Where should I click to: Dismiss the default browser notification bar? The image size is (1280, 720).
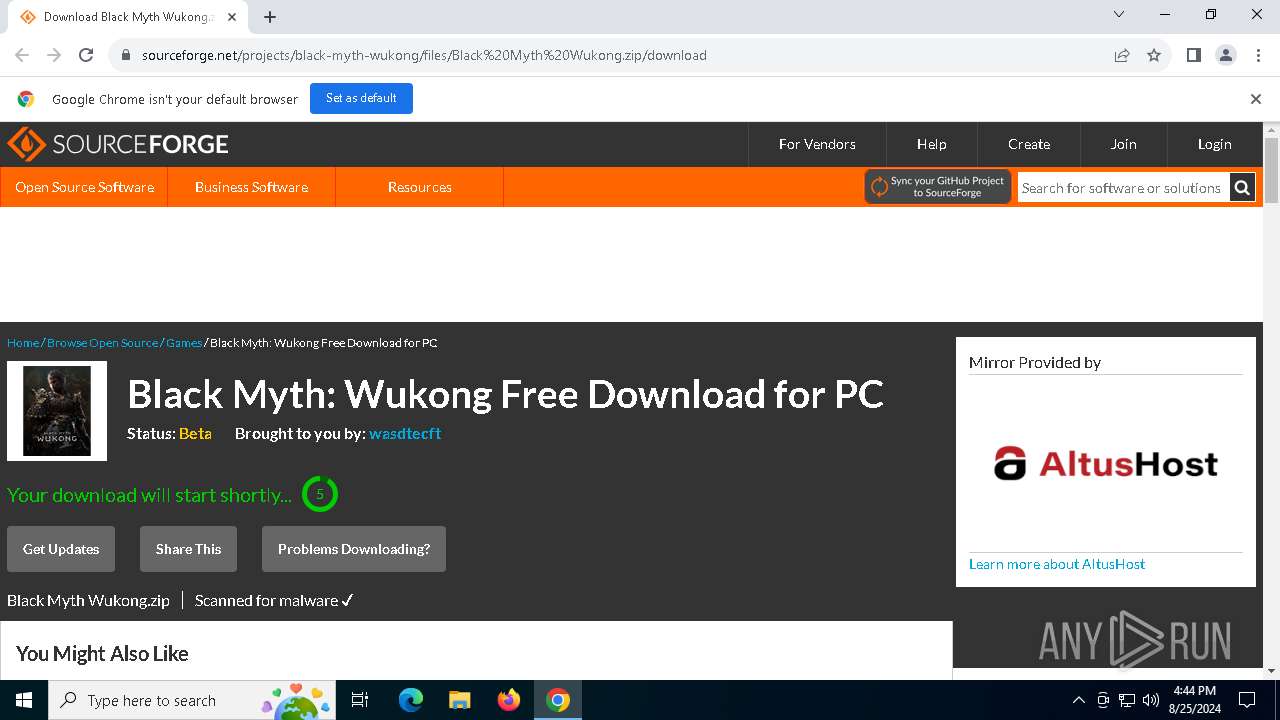[1256, 99]
